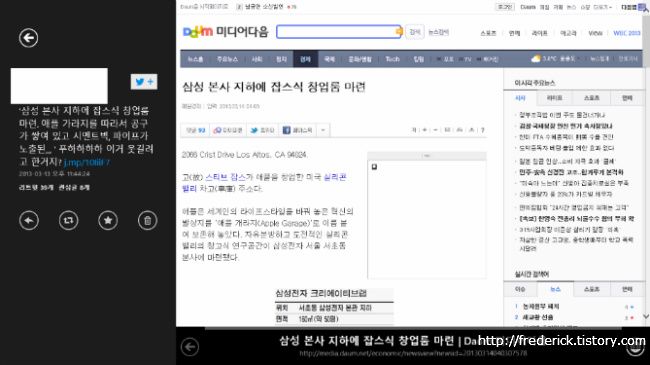The height and width of the screenshot is (365, 650).
Task: Go back with the top-left arrow button
Action: (x=28, y=38)
